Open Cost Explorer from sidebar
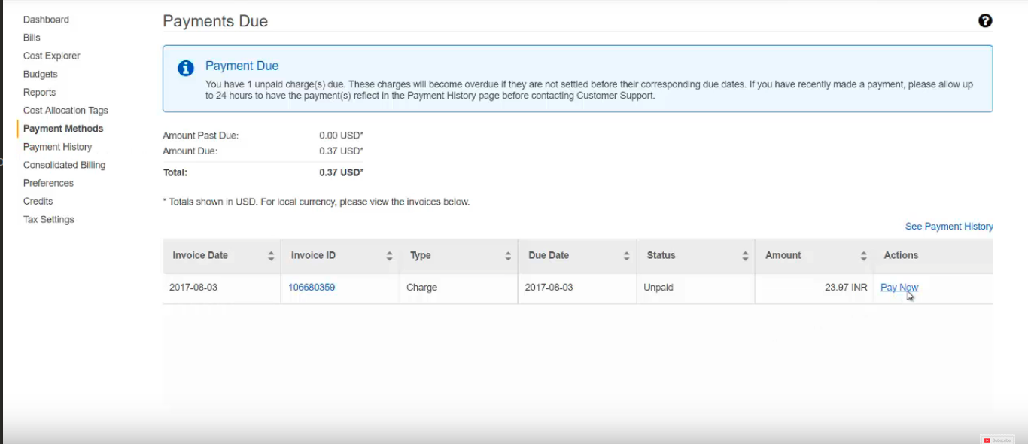Screen dimensions: 1028x444 click(51, 56)
